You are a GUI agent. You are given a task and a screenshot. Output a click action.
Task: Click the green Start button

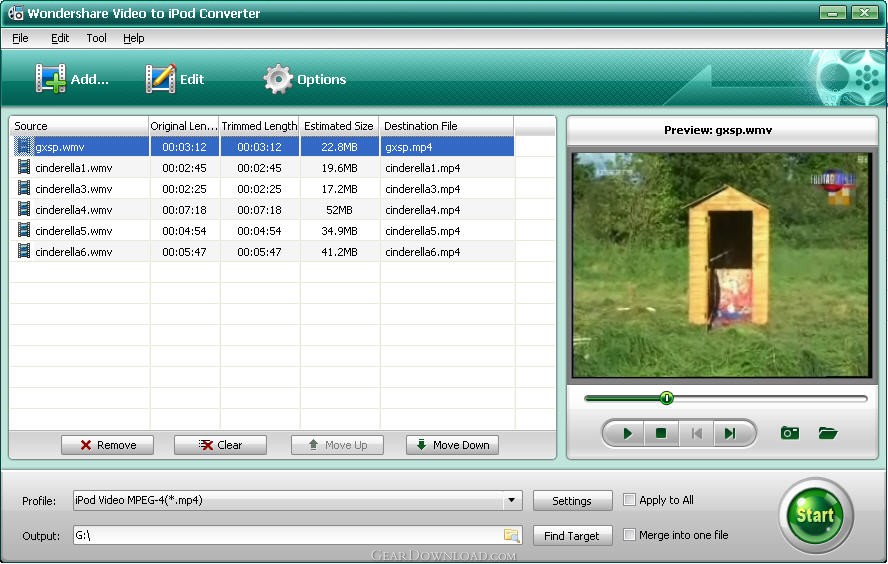pos(815,515)
